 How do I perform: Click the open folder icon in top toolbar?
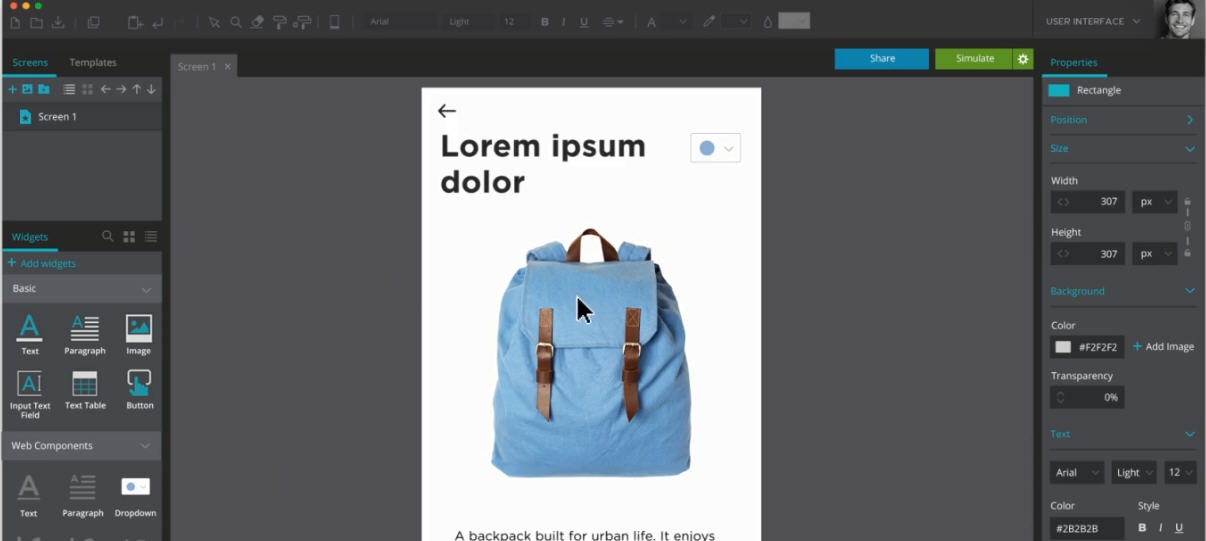pos(36,22)
